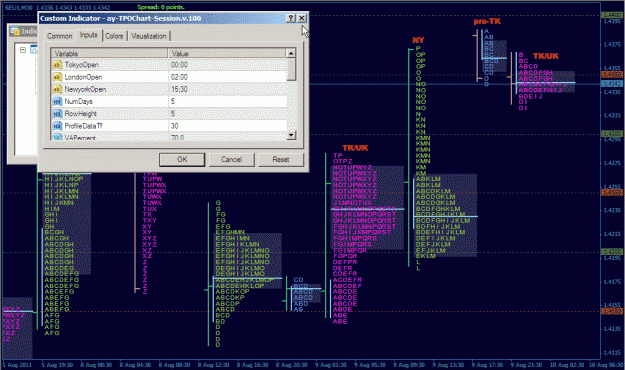Viewport: 625px width, 370px height.
Task: Select the Inputs tab
Action: (88, 35)
